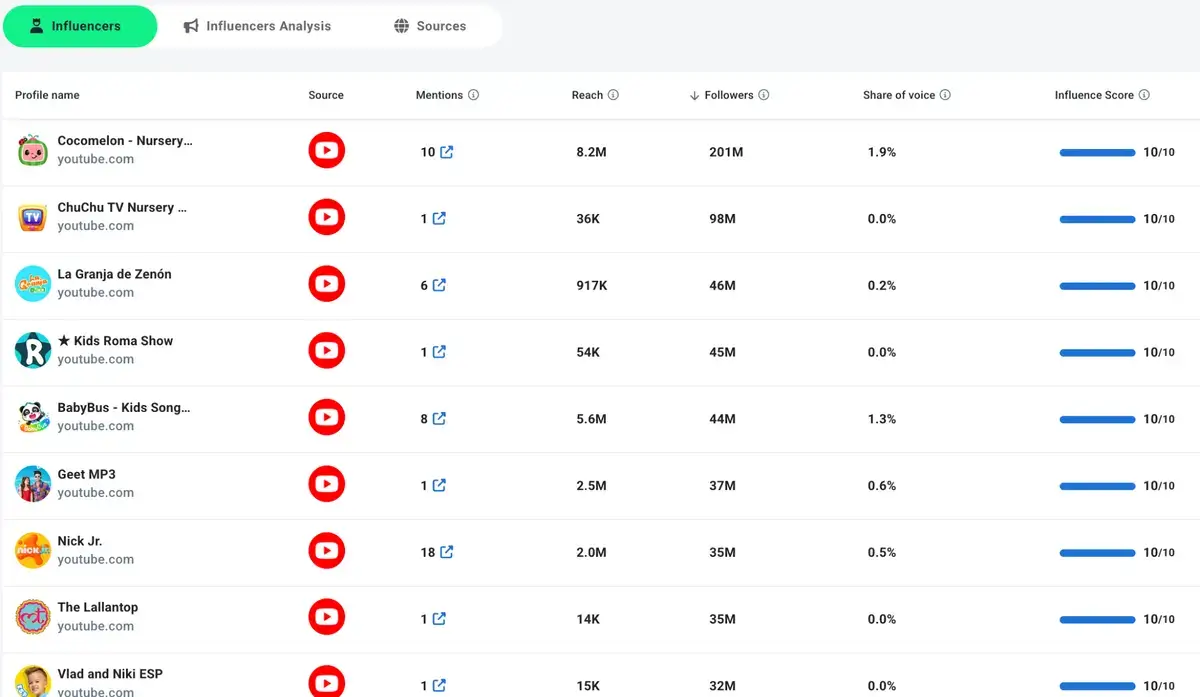1200x697 pixels.
Task: Open the Geet MP3 profile name
Action: [86, 474]
